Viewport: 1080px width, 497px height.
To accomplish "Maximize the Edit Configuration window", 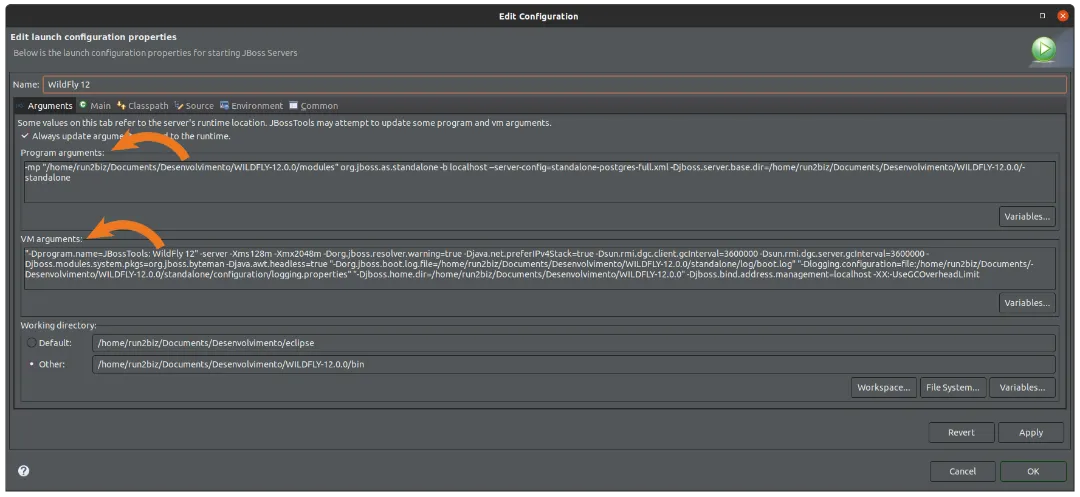I will [x=1042, y=16].
